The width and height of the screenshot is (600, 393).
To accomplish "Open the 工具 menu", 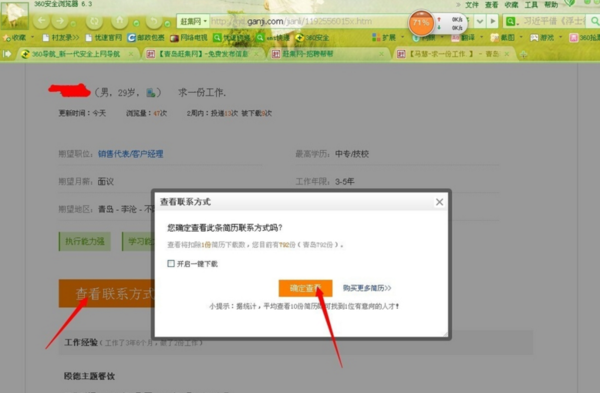I will [531, 5].
